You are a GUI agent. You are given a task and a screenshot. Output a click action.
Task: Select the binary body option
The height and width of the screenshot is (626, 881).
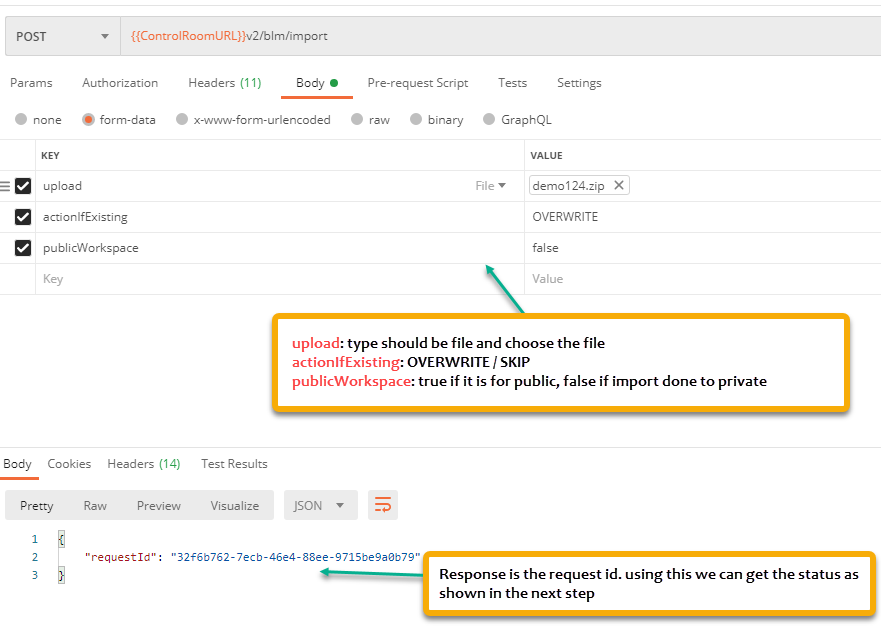tap(416, 119)
